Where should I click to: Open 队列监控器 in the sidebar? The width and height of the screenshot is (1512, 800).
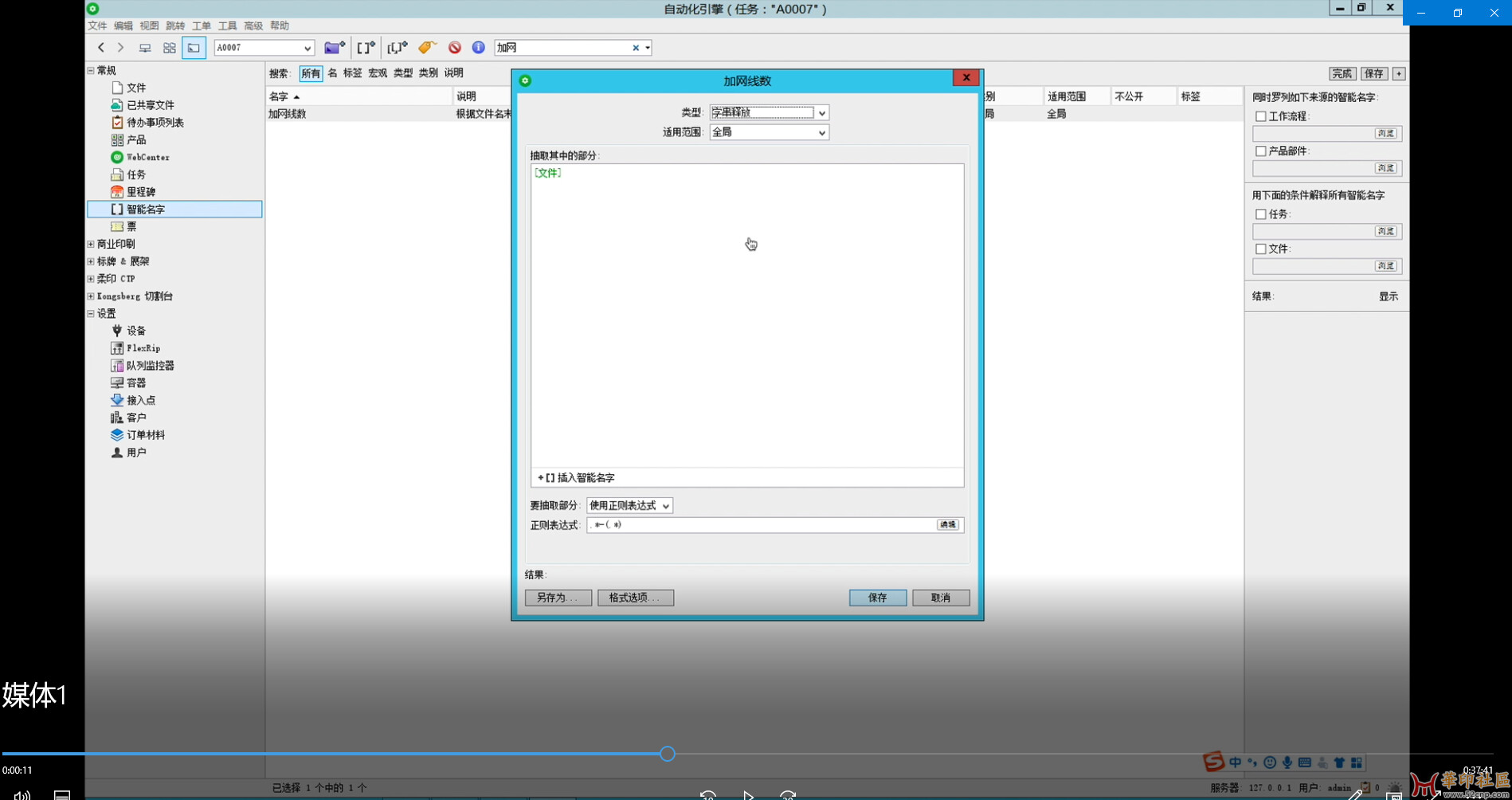point(151,366)
